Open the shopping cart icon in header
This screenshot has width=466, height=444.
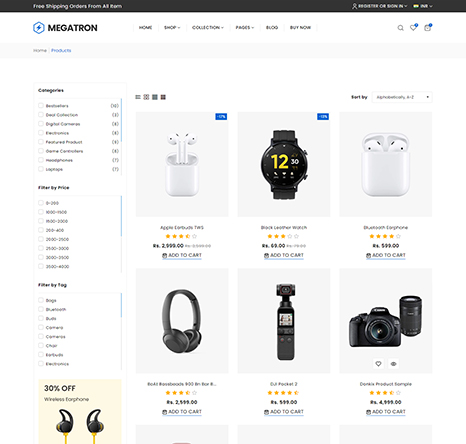point(428,27)
